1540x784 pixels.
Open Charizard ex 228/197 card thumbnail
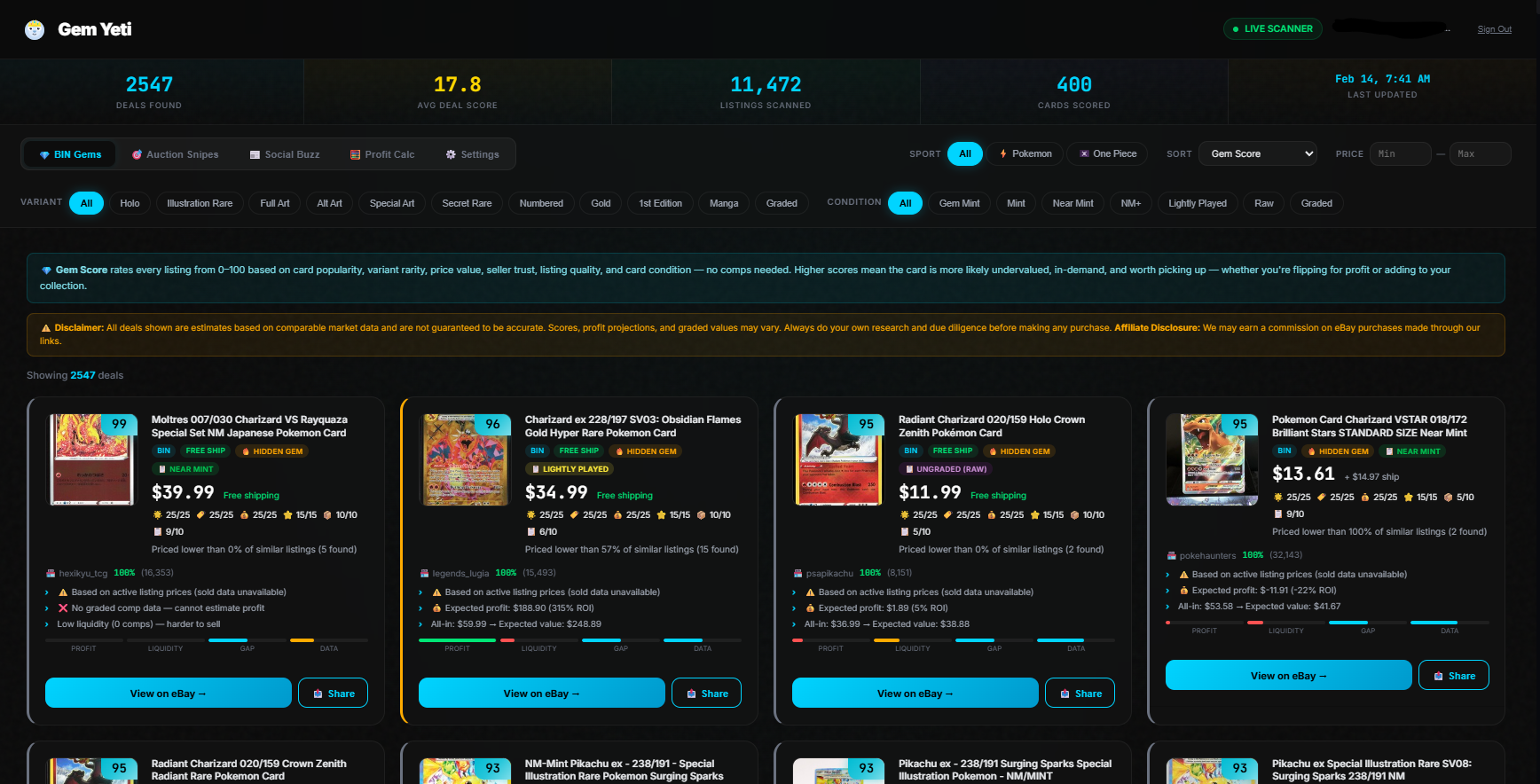click(x=466, y=459)
